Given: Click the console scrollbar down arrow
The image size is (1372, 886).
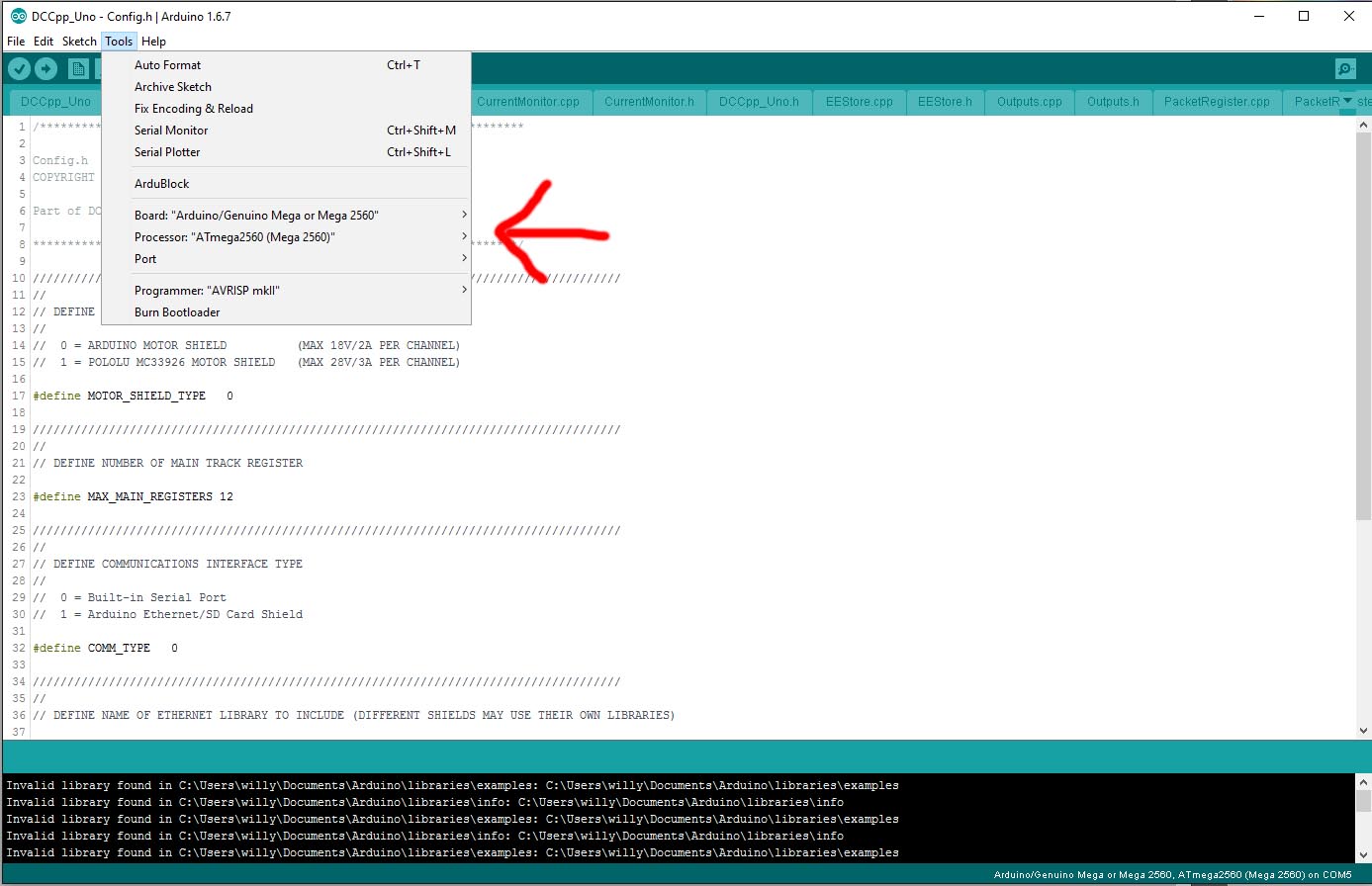Looking at the screenshot, I should pyautogui.click(x=1362, y=853).
